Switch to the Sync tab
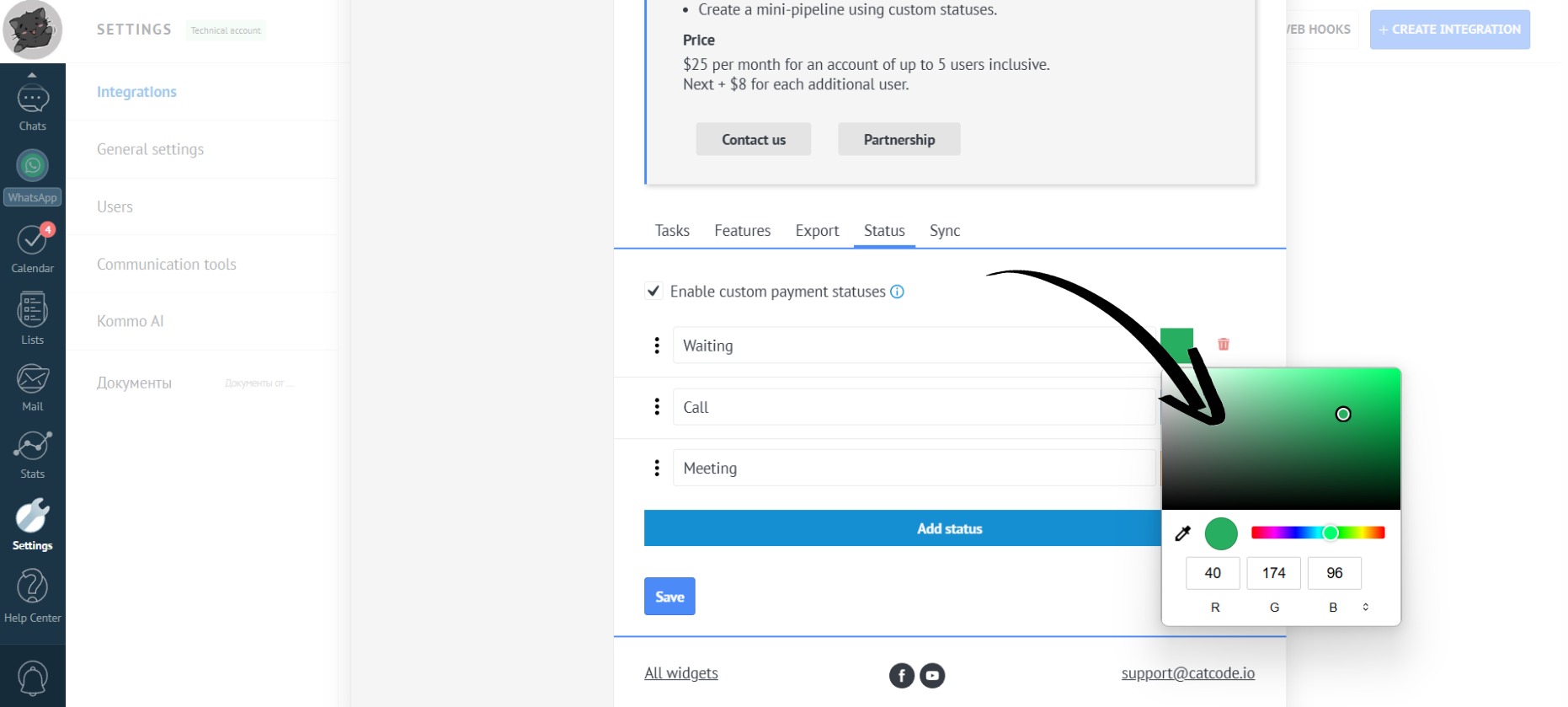The image size is (1568, 707). click(x=944, y=231)
